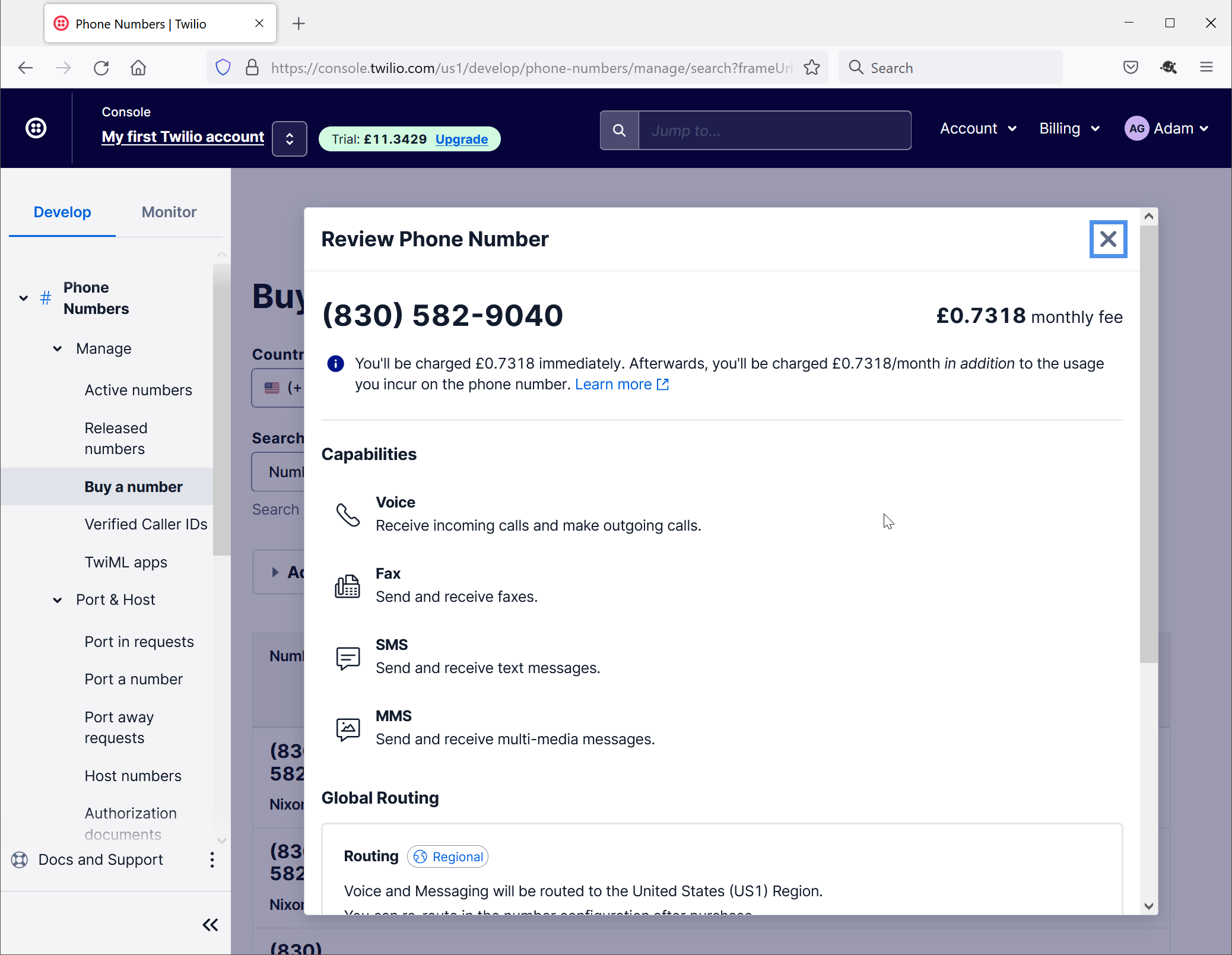Open Docs and Support three-dot menu
The height and width of the screenshot is (955, 1232).
tap(212, 859)
